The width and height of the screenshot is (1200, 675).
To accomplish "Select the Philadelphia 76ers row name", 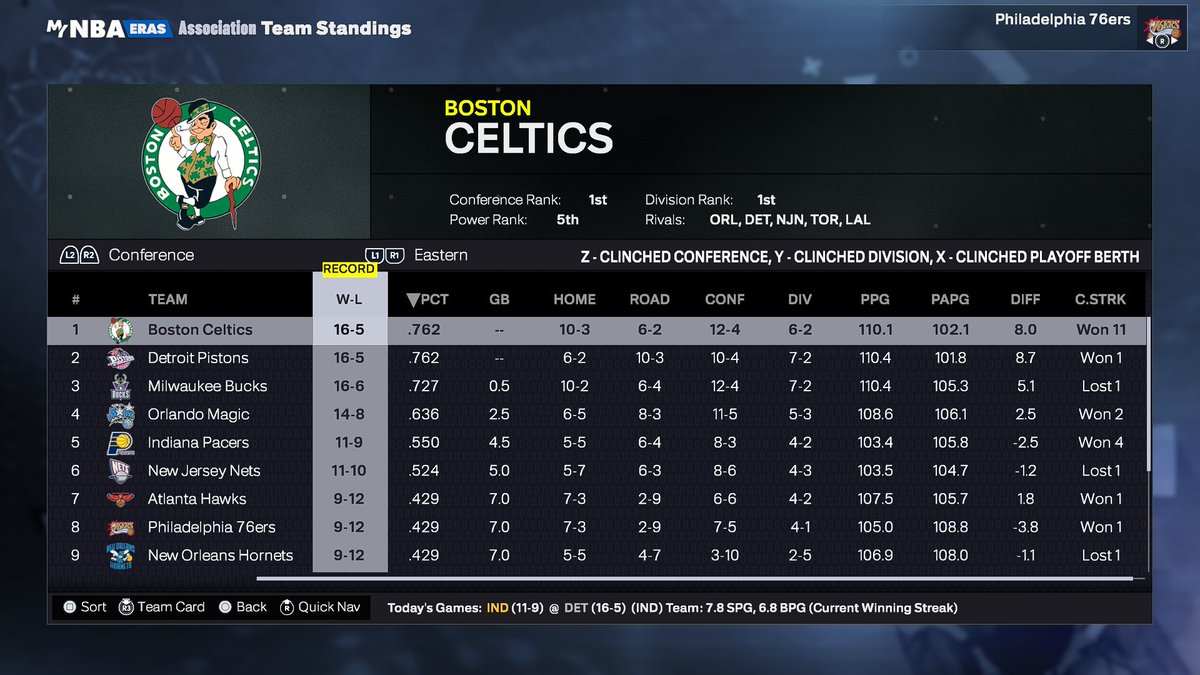I will [212, 527].
